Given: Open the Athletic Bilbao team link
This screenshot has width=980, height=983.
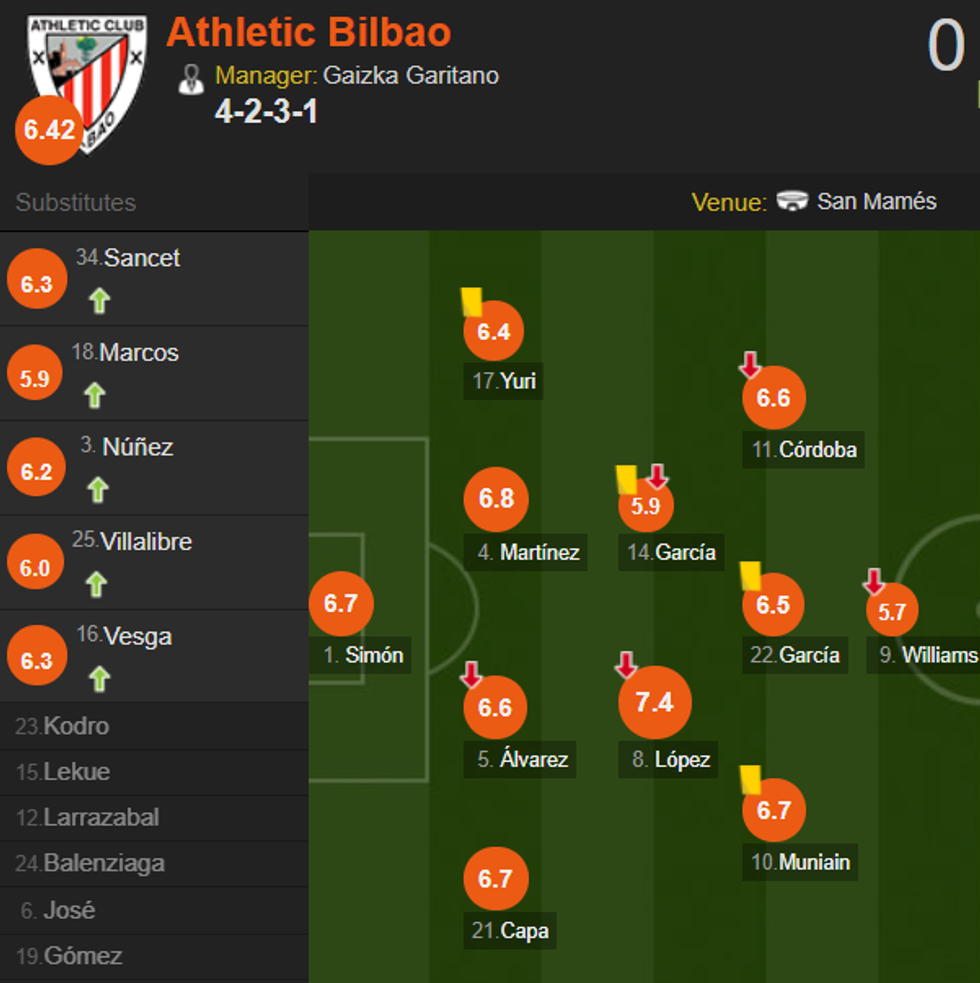Looking at the screenshot, I should 309,33.
